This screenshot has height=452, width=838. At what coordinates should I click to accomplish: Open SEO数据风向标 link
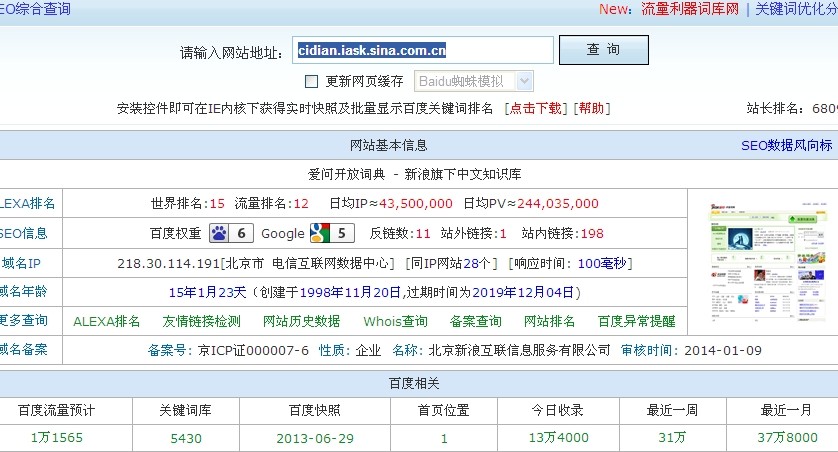point(786,145)
